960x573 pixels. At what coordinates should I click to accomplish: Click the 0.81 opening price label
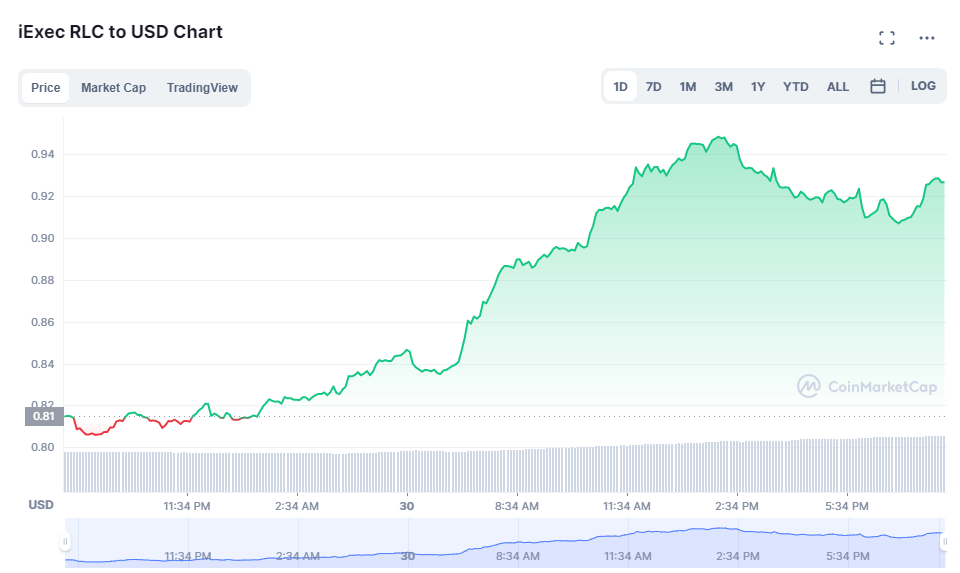[44, 416]
